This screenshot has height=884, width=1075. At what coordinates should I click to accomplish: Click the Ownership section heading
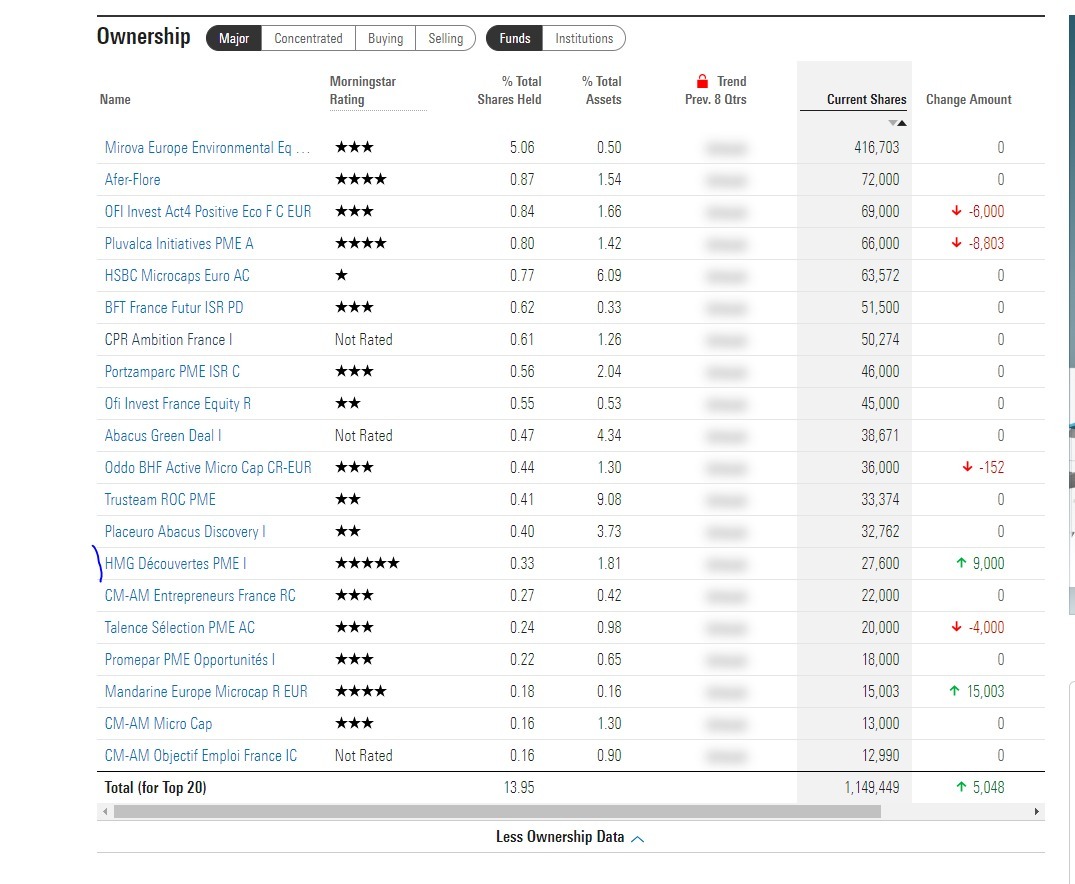pos(143,36)
